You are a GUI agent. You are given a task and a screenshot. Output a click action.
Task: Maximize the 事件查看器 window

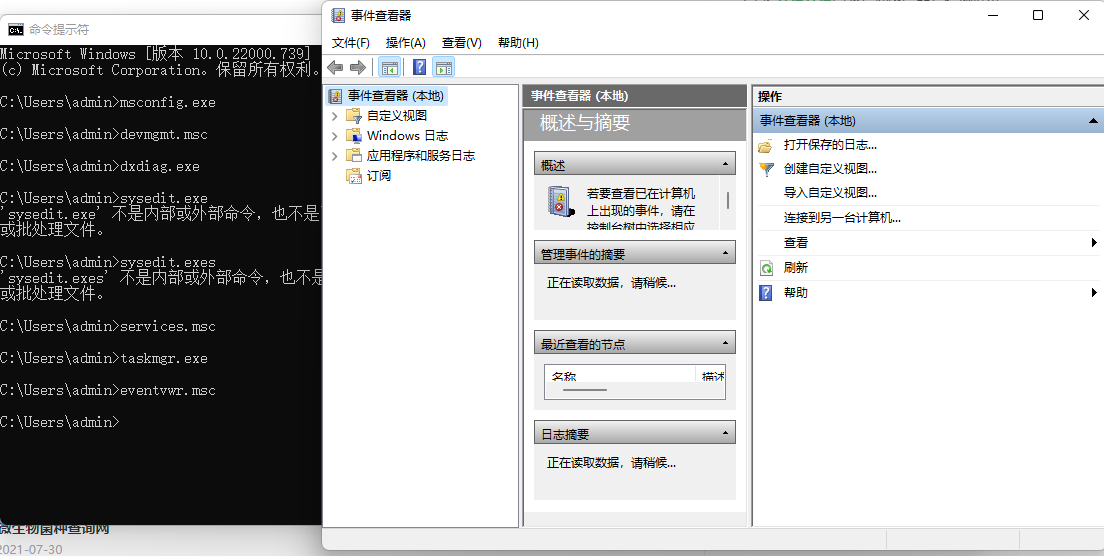click(1038, 15)
